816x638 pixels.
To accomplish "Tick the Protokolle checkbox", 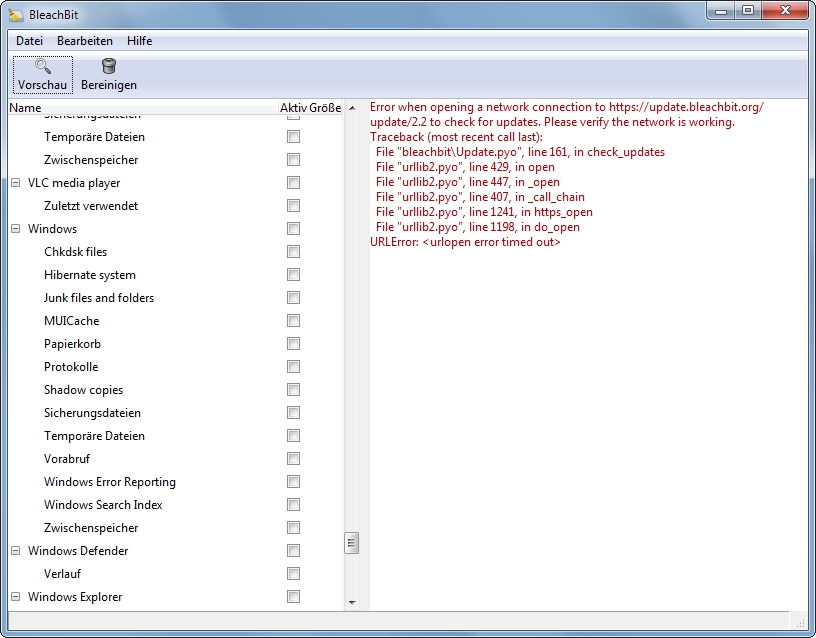I will click(x=294, y=367).
